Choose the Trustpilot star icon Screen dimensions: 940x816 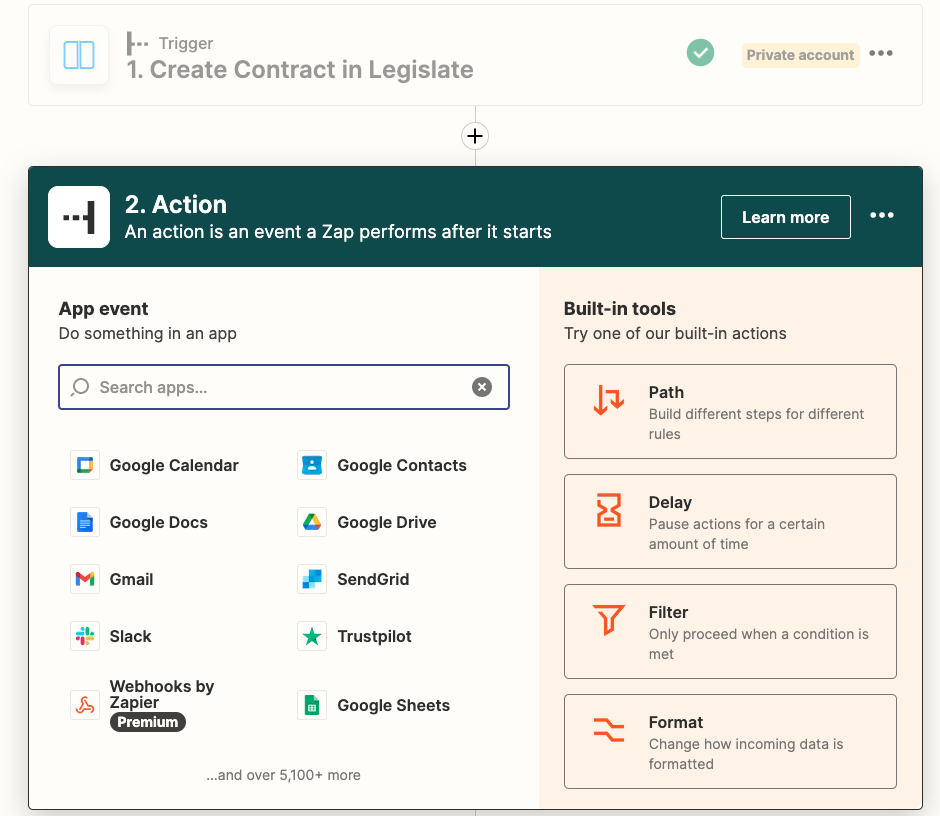pyautogui.click(x=312, y=636)
